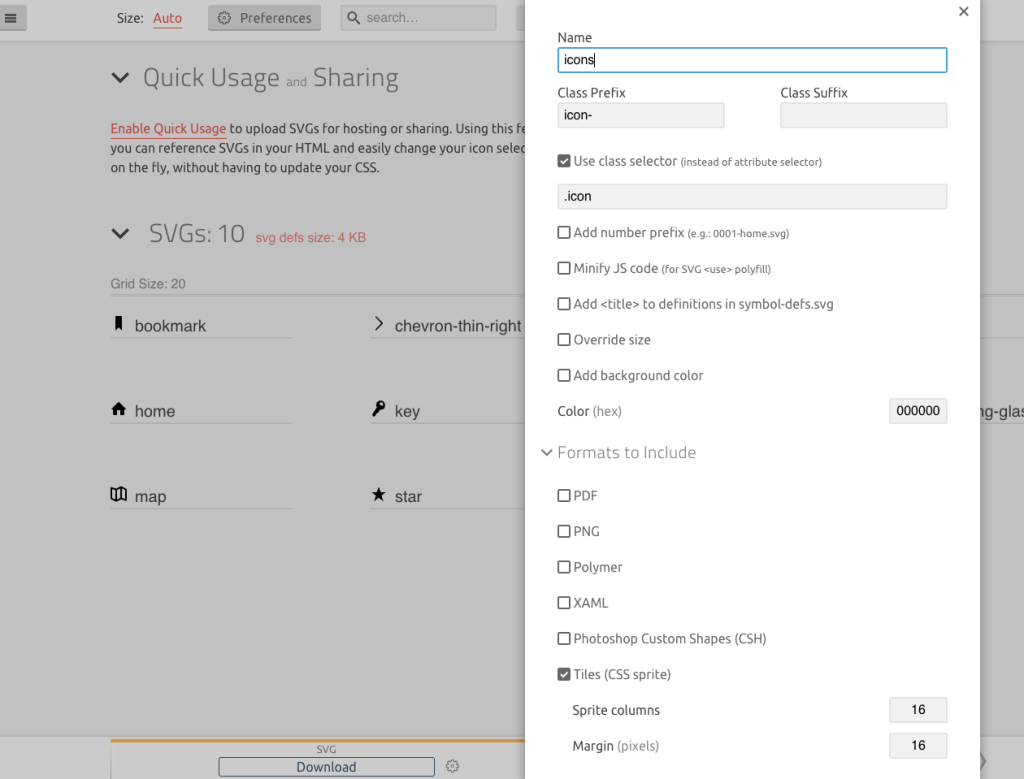1024x779 pixels.
Task: Click the gear icon beside Download
Action: (452, 767)
